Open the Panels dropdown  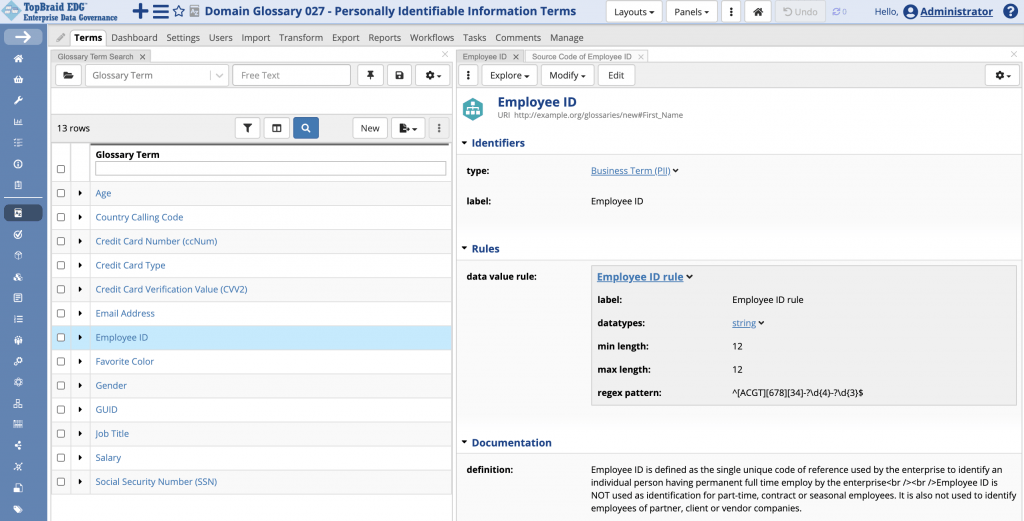(x=692, y=12)
